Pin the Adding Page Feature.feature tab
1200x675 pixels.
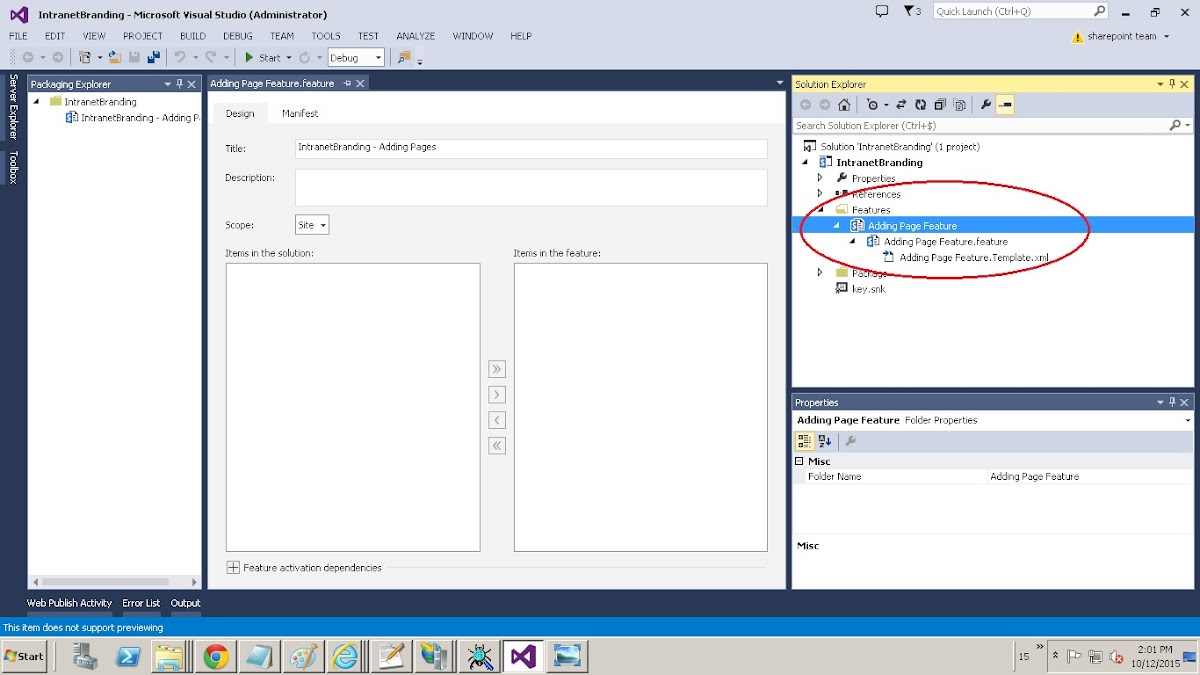tap(347, 84)
